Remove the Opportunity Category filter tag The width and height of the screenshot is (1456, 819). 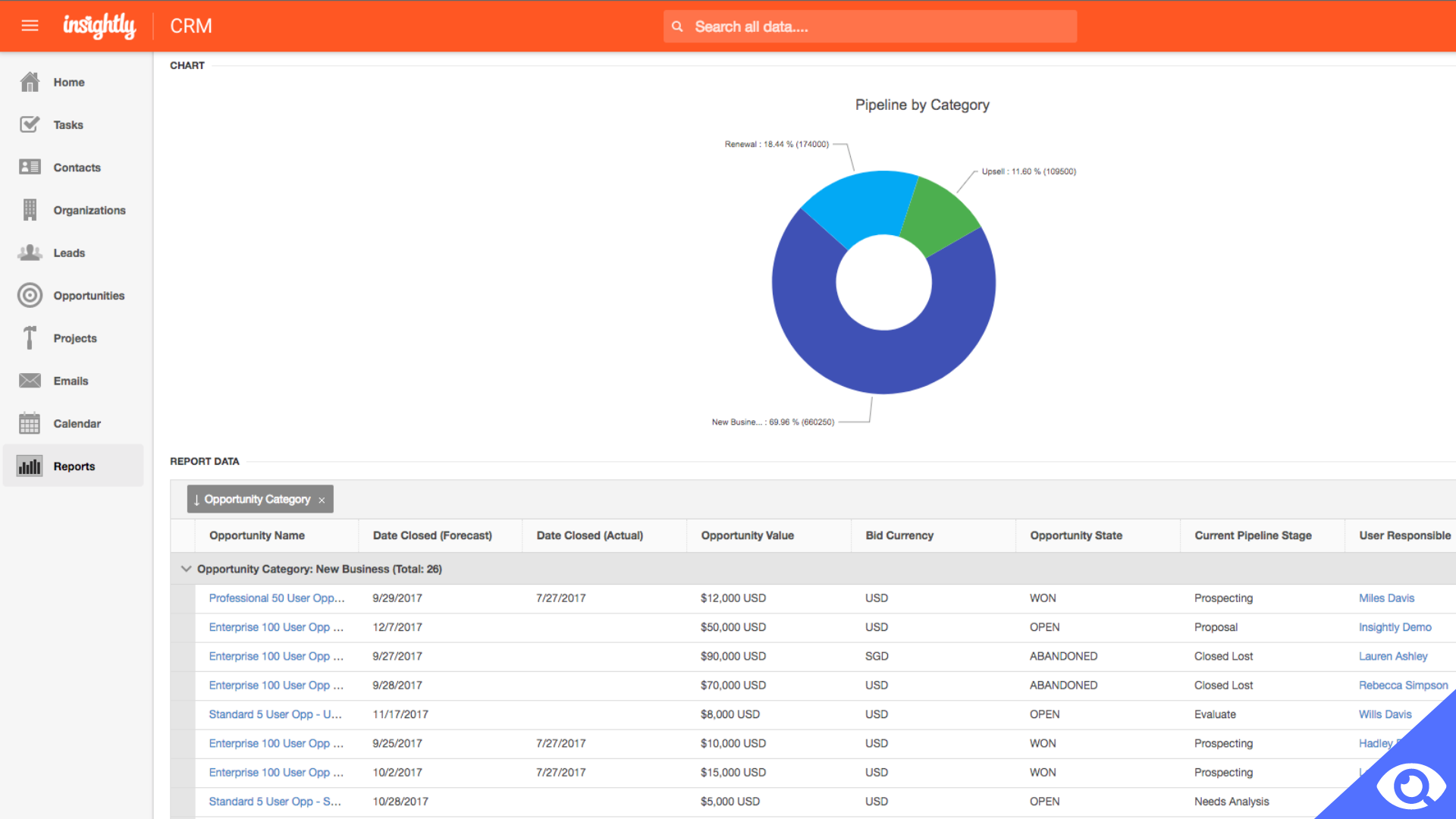pos(322,499)
